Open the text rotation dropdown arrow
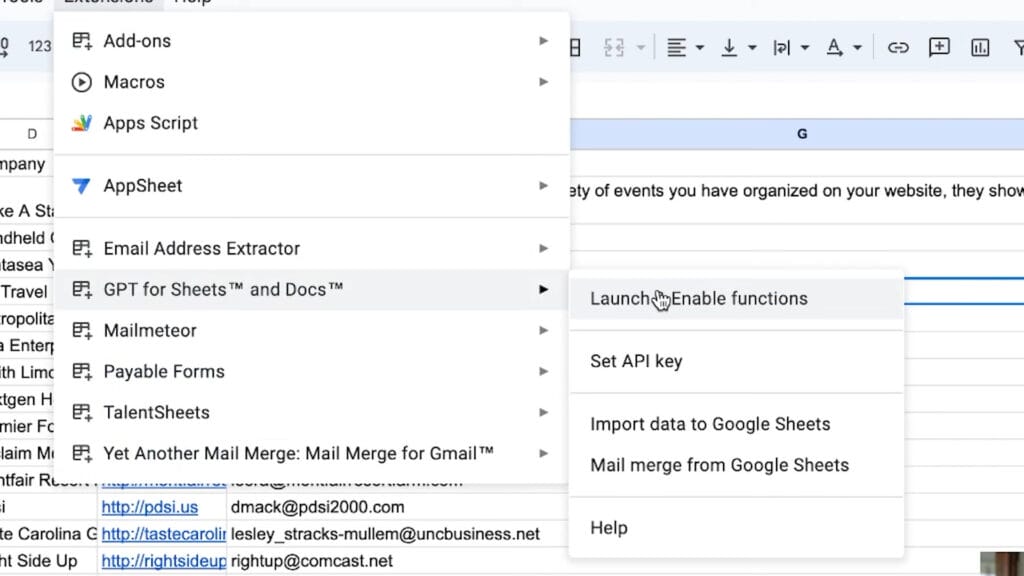This screenshot has height=576, width=1024. [x=857, y=48]
